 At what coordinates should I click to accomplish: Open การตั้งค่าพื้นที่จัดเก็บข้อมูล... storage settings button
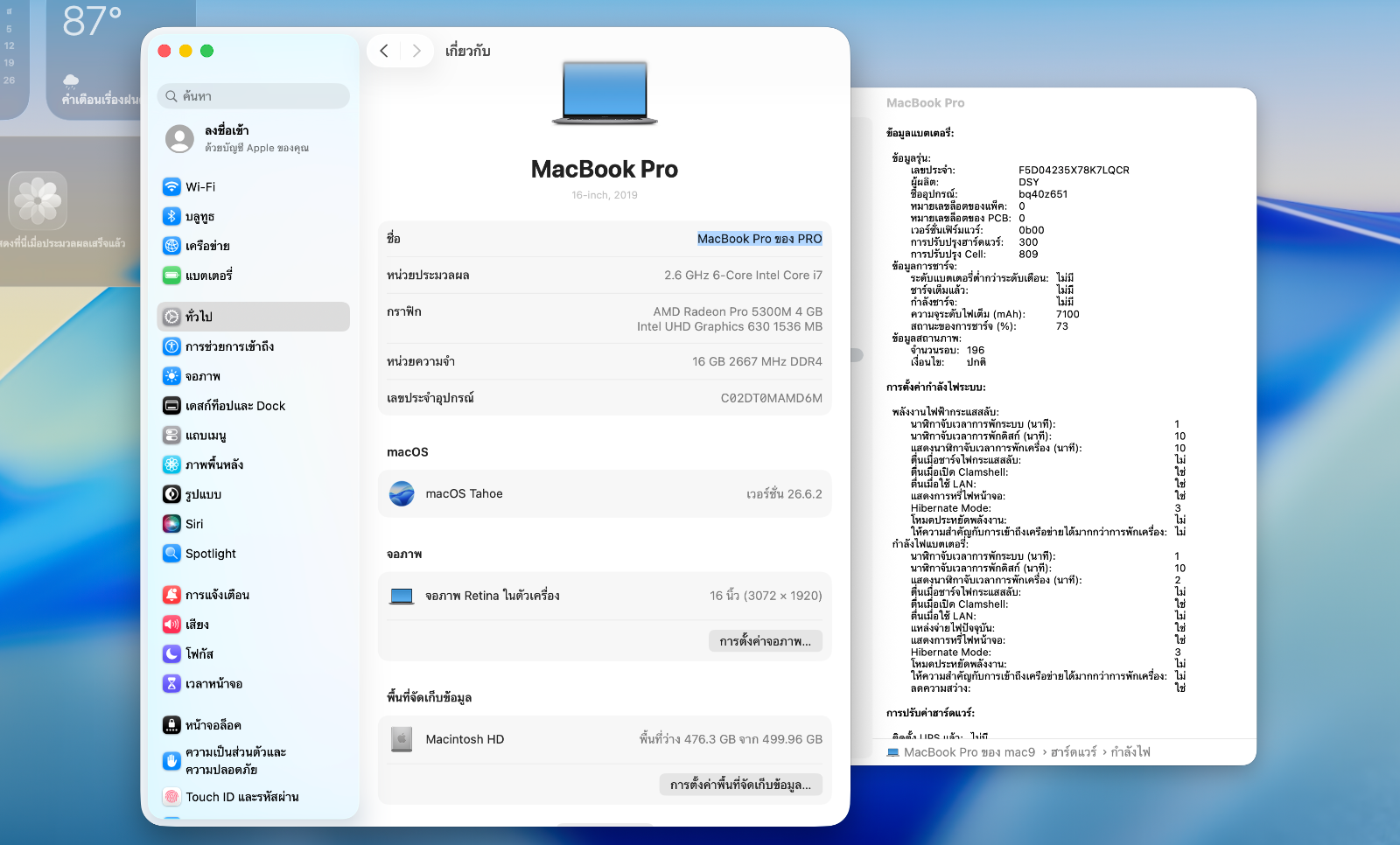[741, 785]
